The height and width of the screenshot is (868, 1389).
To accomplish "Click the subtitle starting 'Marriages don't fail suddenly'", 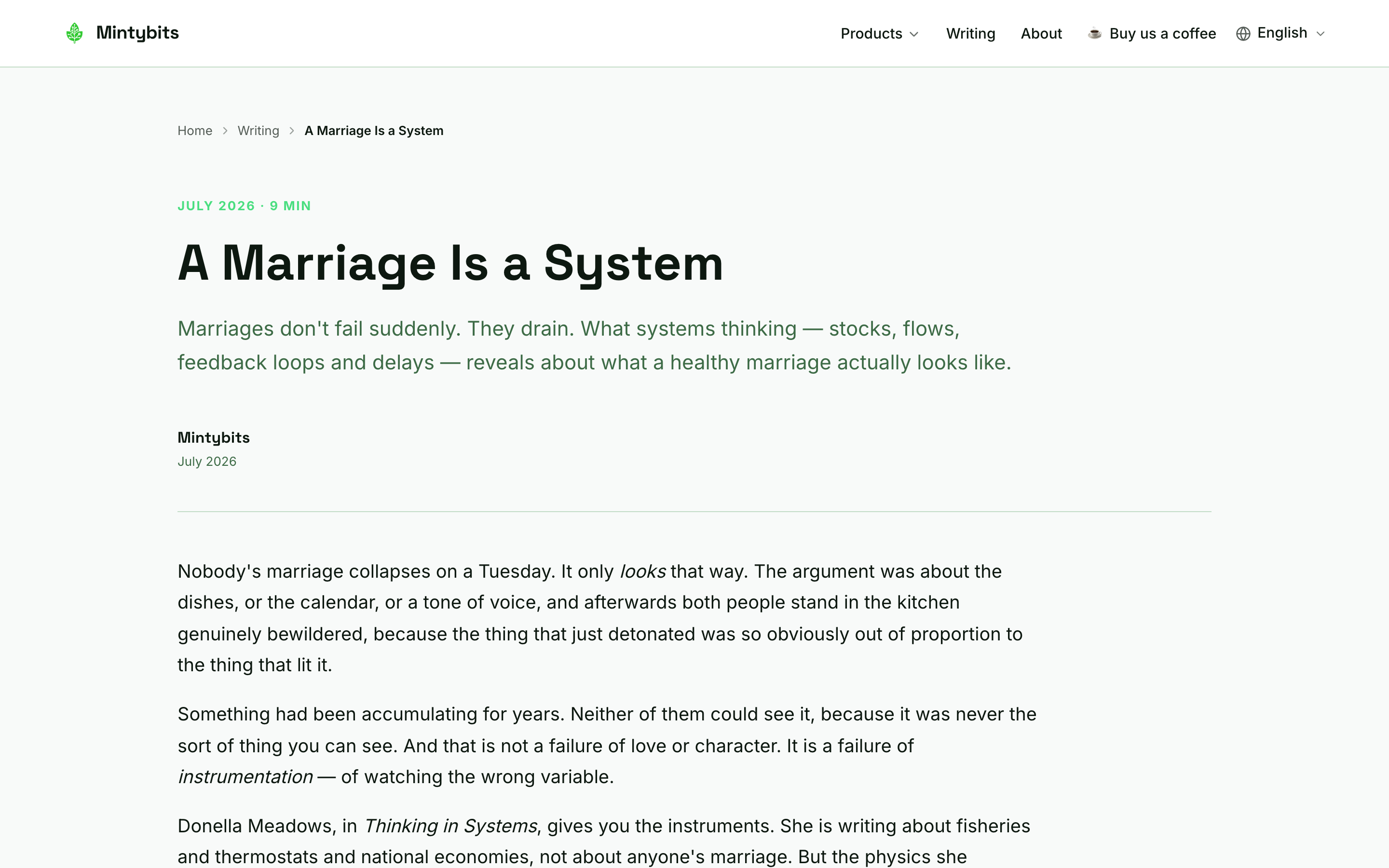I will click(x=594, y=345).
